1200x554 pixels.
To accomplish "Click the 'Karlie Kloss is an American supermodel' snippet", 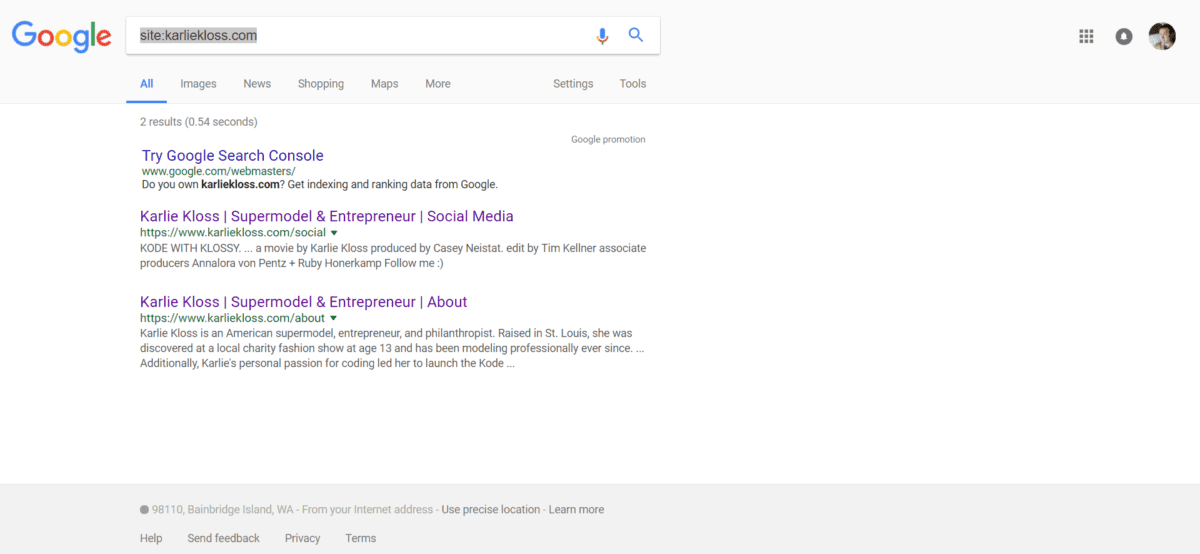I will (x=393, y=348).
